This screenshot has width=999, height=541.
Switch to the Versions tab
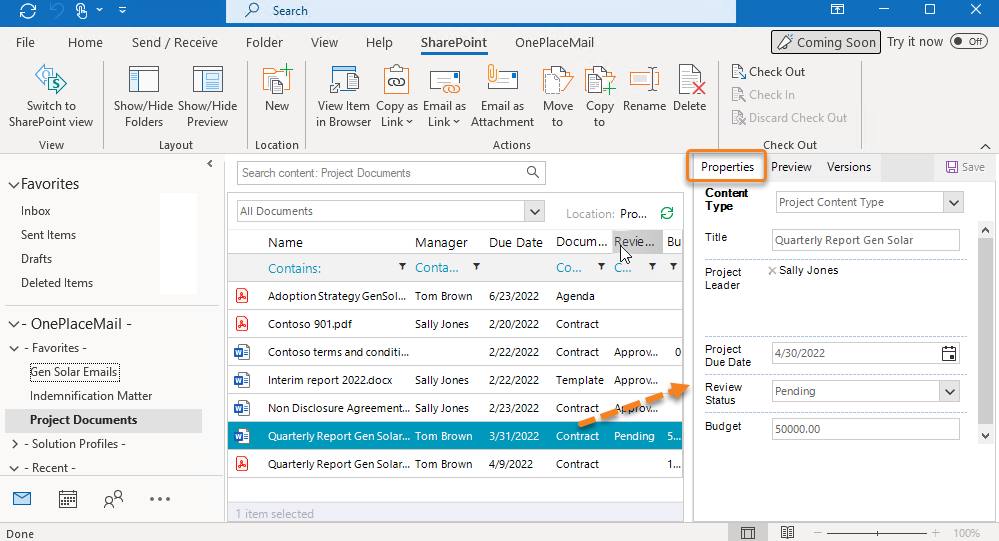point(849,167)
